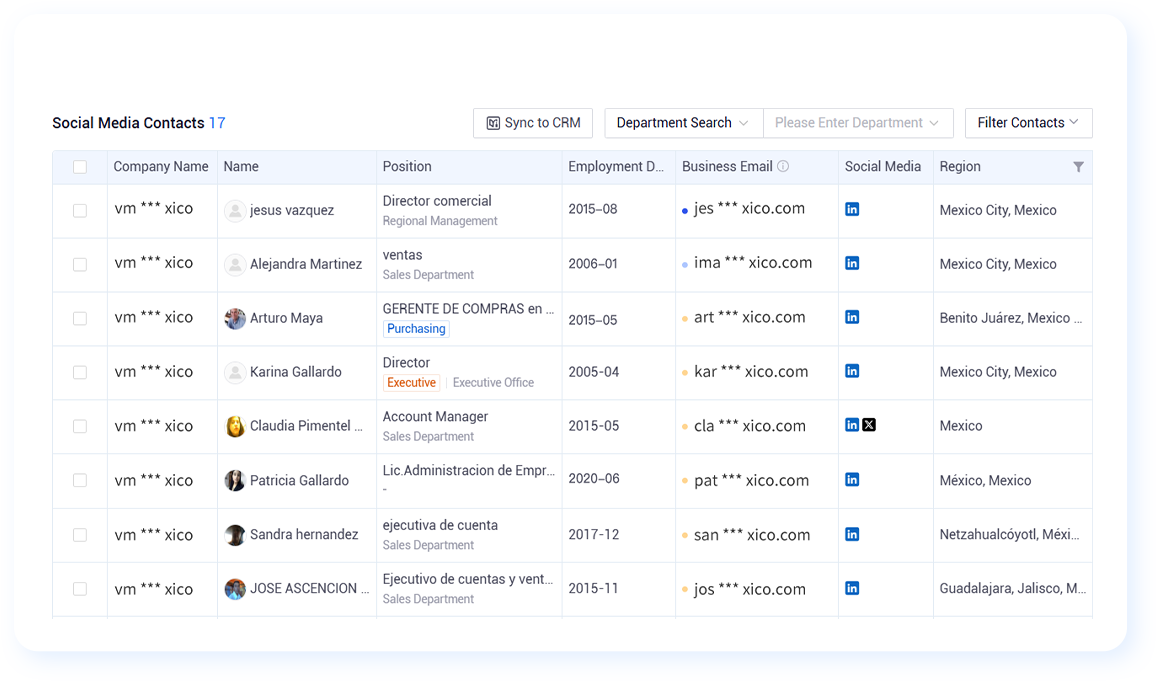Expand the Please Enter Department dropdown

pos(857,123)
